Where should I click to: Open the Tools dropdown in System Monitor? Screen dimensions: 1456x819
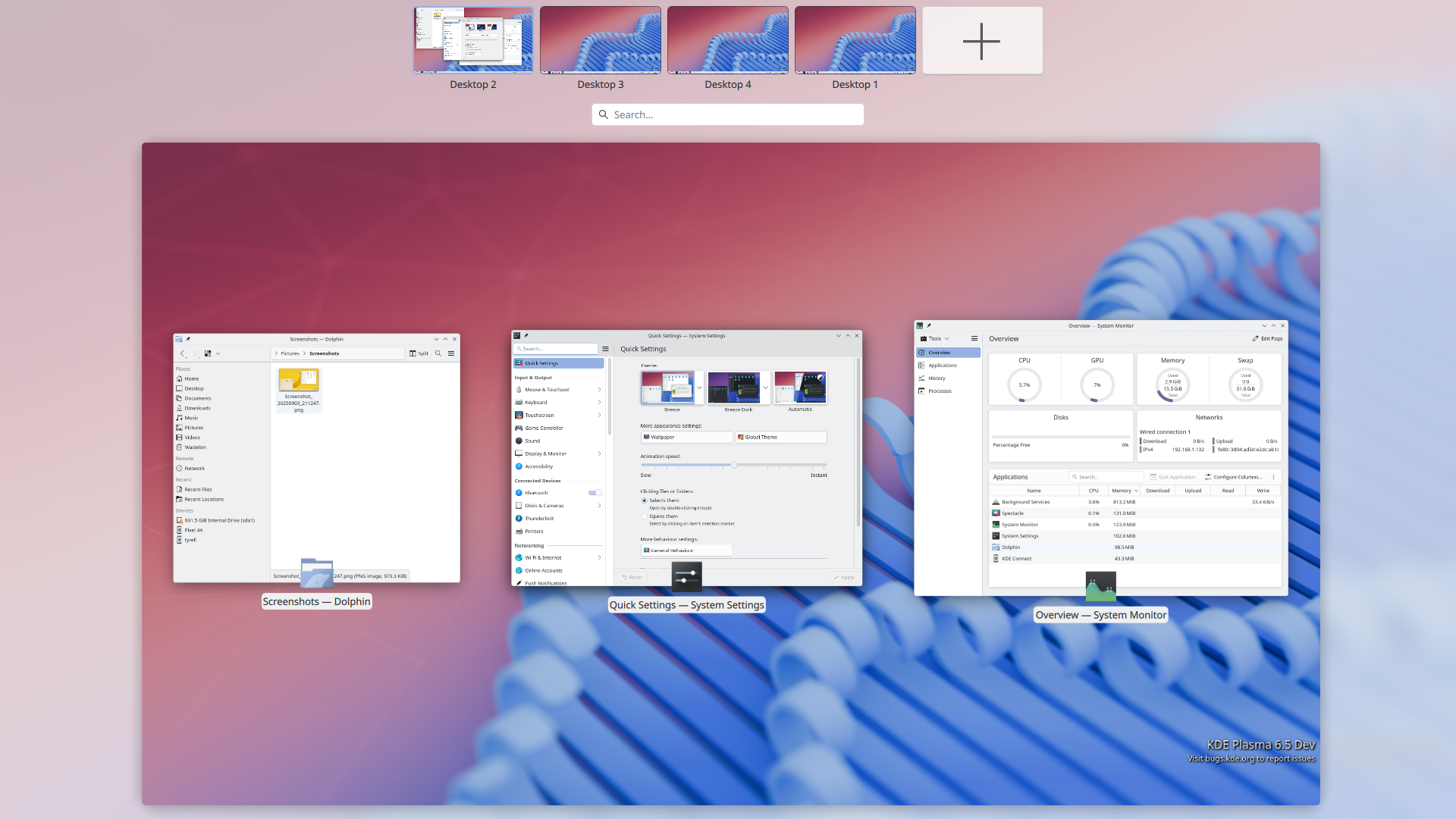pyautogui.click(x=934, y=339)
